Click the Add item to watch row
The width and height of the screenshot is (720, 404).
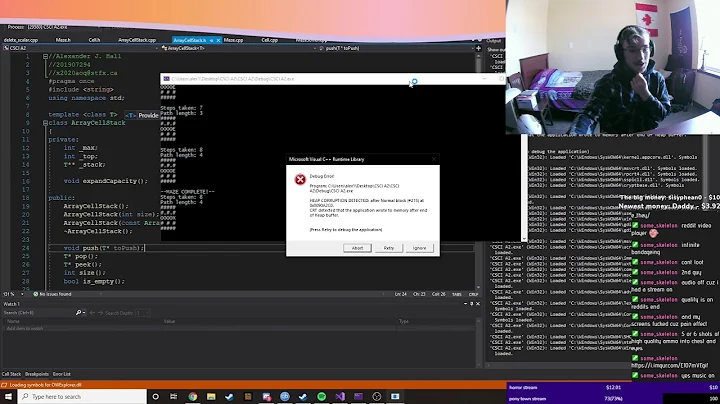pyautogui.click(x=239, y=329)
